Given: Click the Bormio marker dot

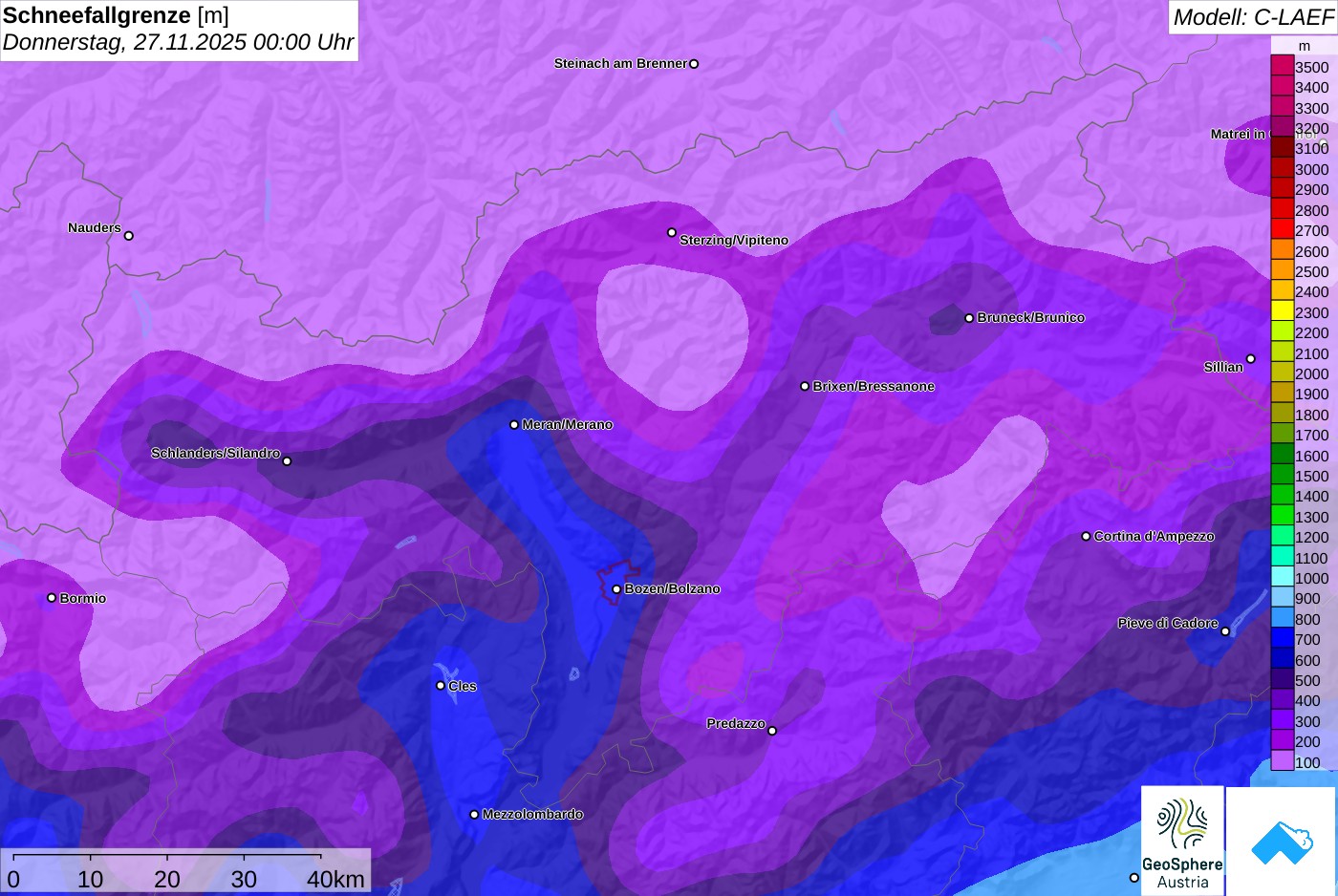Looking at the screenshot, I should pyautogui.click(x=52, y=598).
